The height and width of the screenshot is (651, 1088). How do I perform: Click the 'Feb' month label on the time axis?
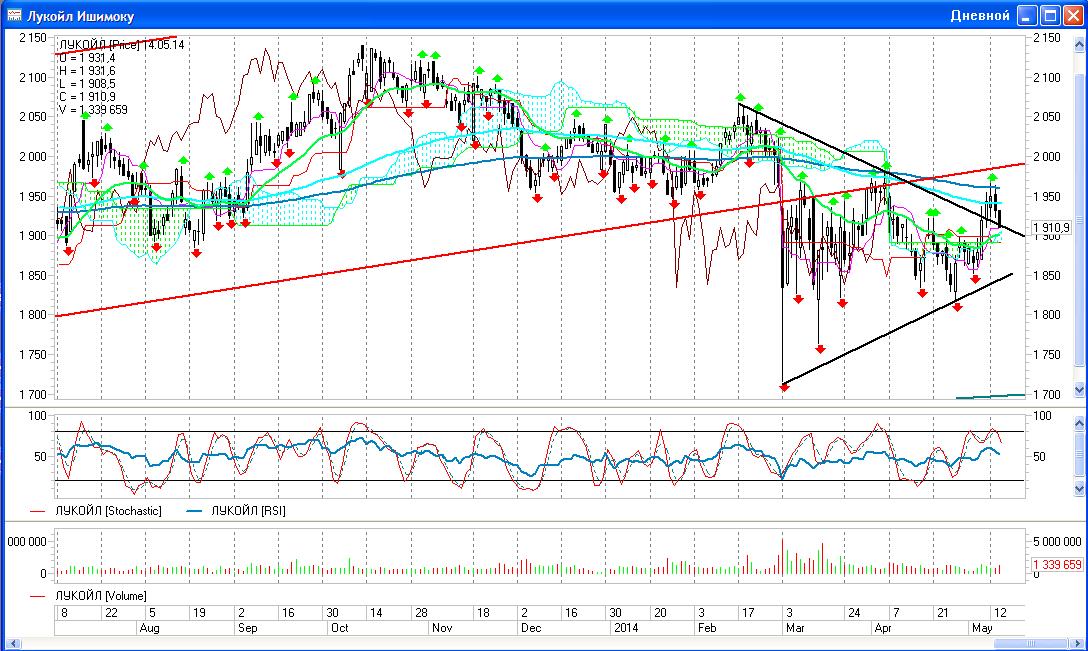pos(707,627)
